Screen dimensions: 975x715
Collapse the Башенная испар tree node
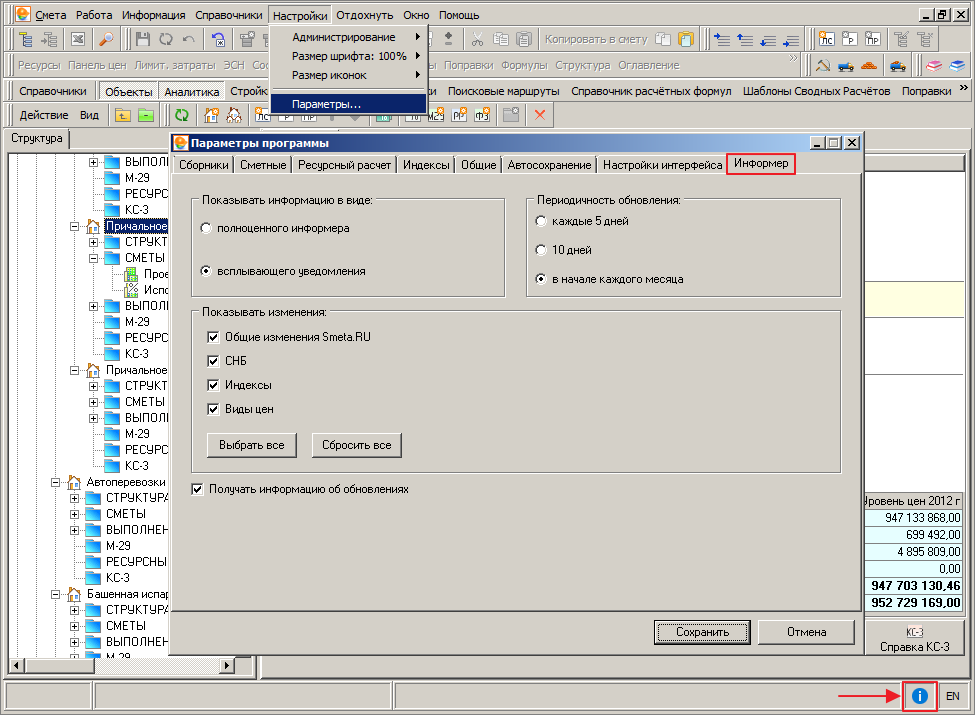[x=55, y=594]
